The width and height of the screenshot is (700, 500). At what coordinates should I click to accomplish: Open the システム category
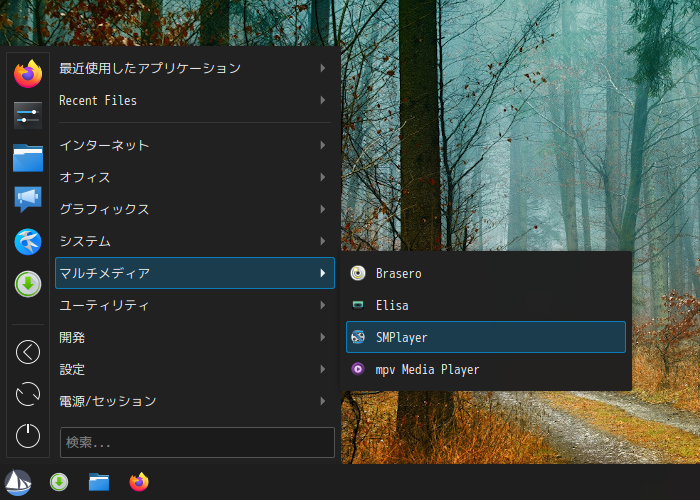(x=195, y=241)
